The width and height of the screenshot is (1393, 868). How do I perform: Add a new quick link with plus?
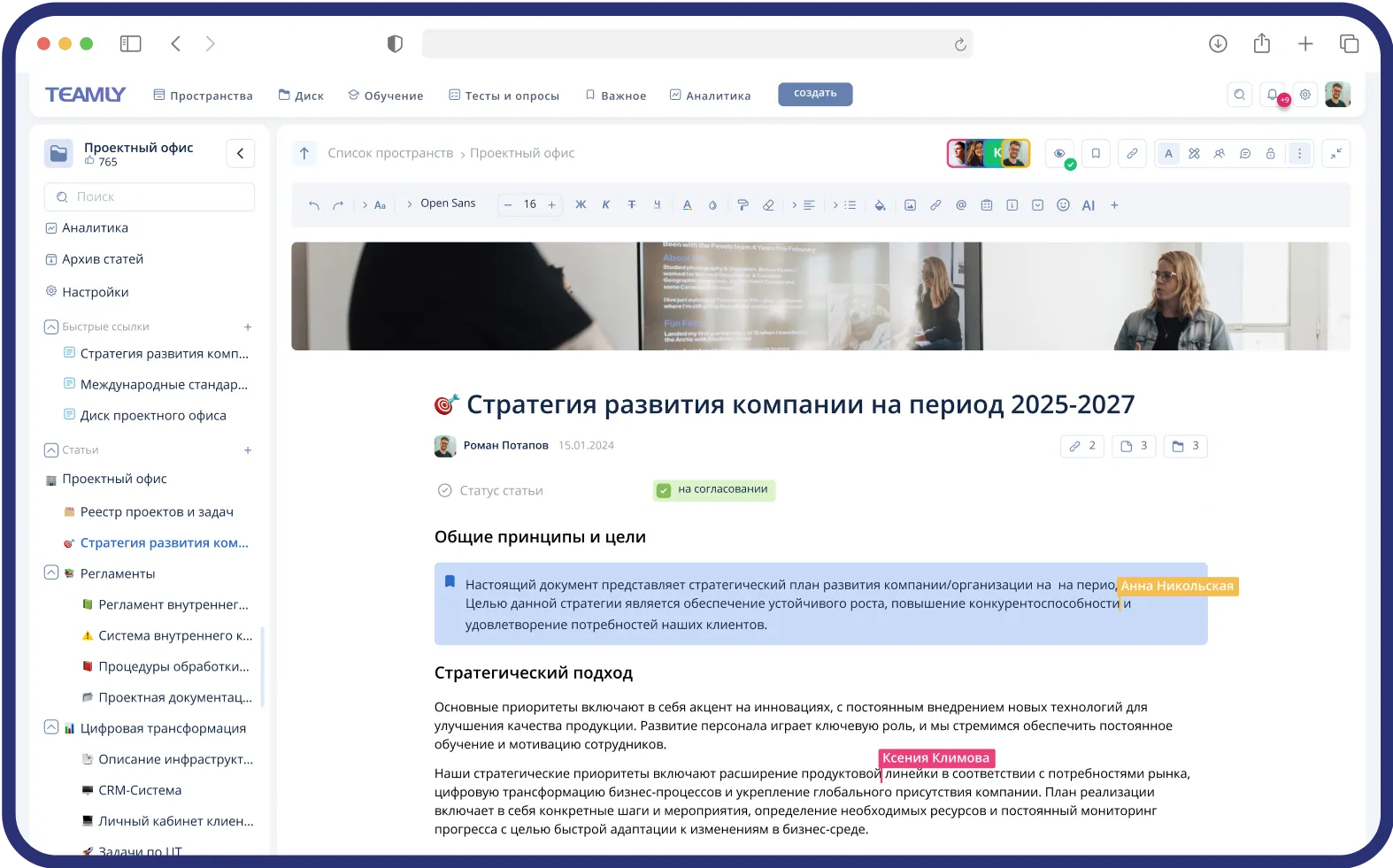(248, 327)
